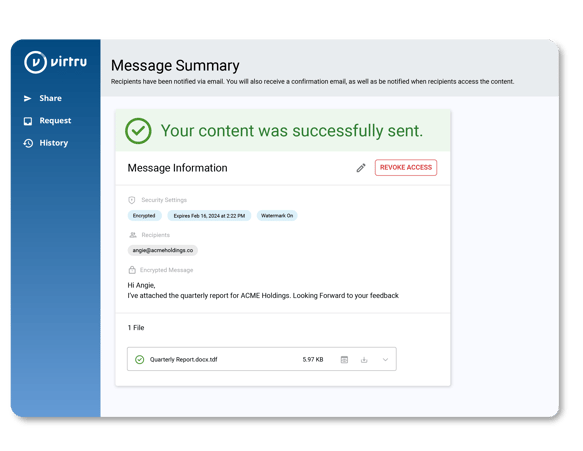
Task: Download the Quarterly Report.docx.tdf file
Action: click(364, 360)
